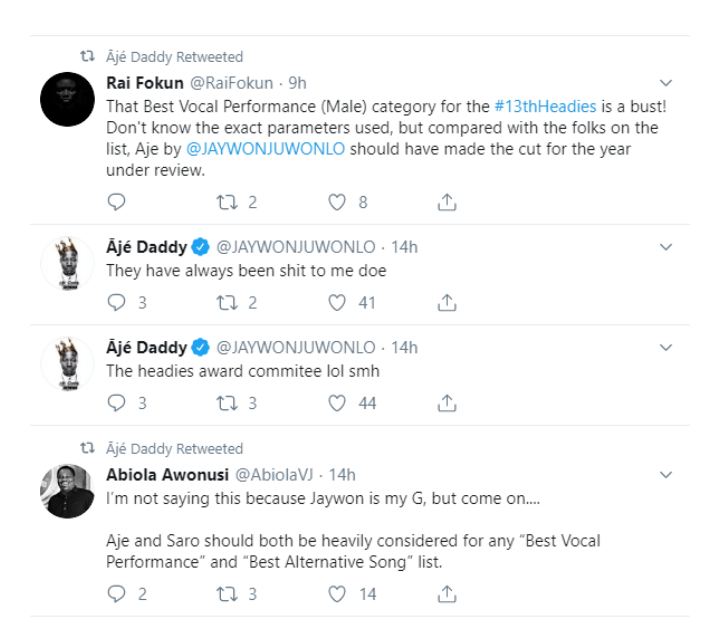Screen dimensions: 720x640
Task: Click Rai Fokun's profile avatar
Action: point(67,98)
